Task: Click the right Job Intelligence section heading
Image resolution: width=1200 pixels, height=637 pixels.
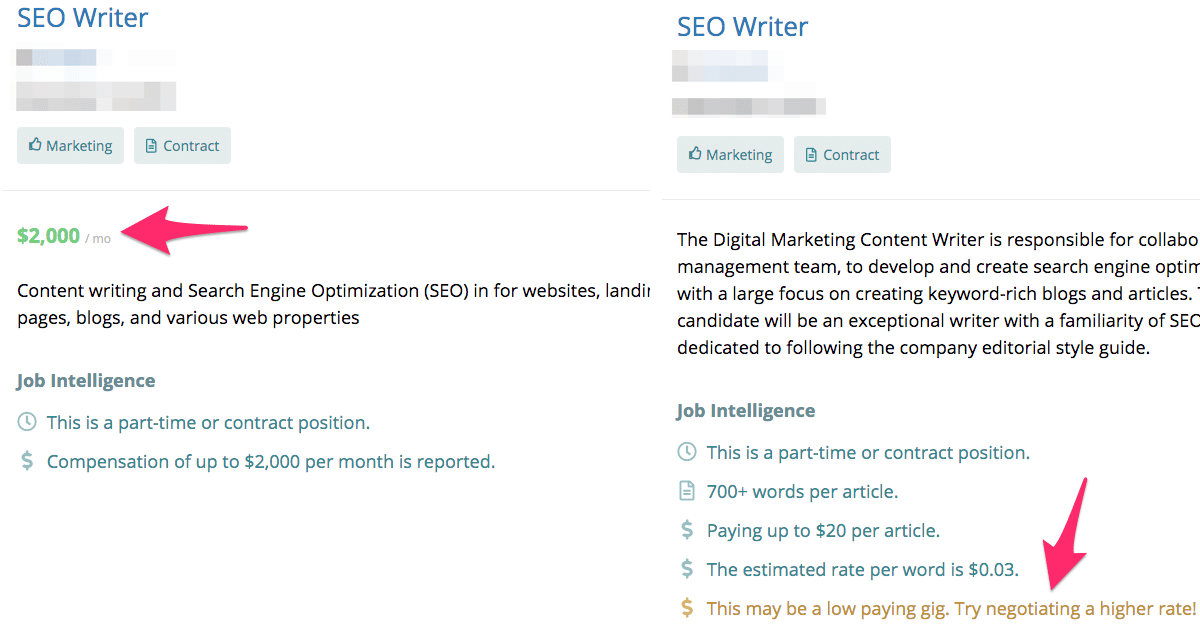Action: [745, 410]
